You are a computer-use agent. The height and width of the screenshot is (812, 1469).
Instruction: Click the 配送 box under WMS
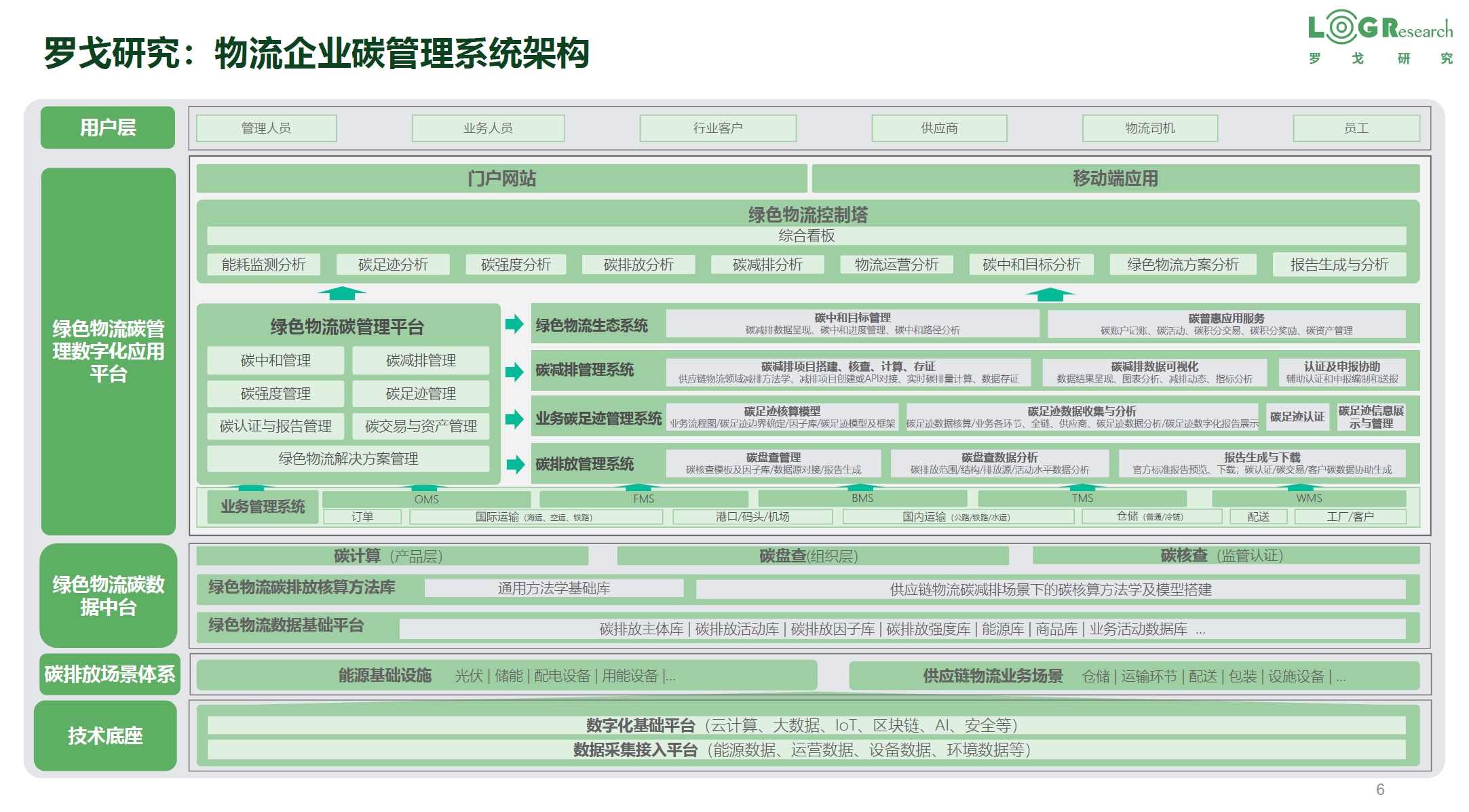pyautogui.click(x=1258, y=517)
